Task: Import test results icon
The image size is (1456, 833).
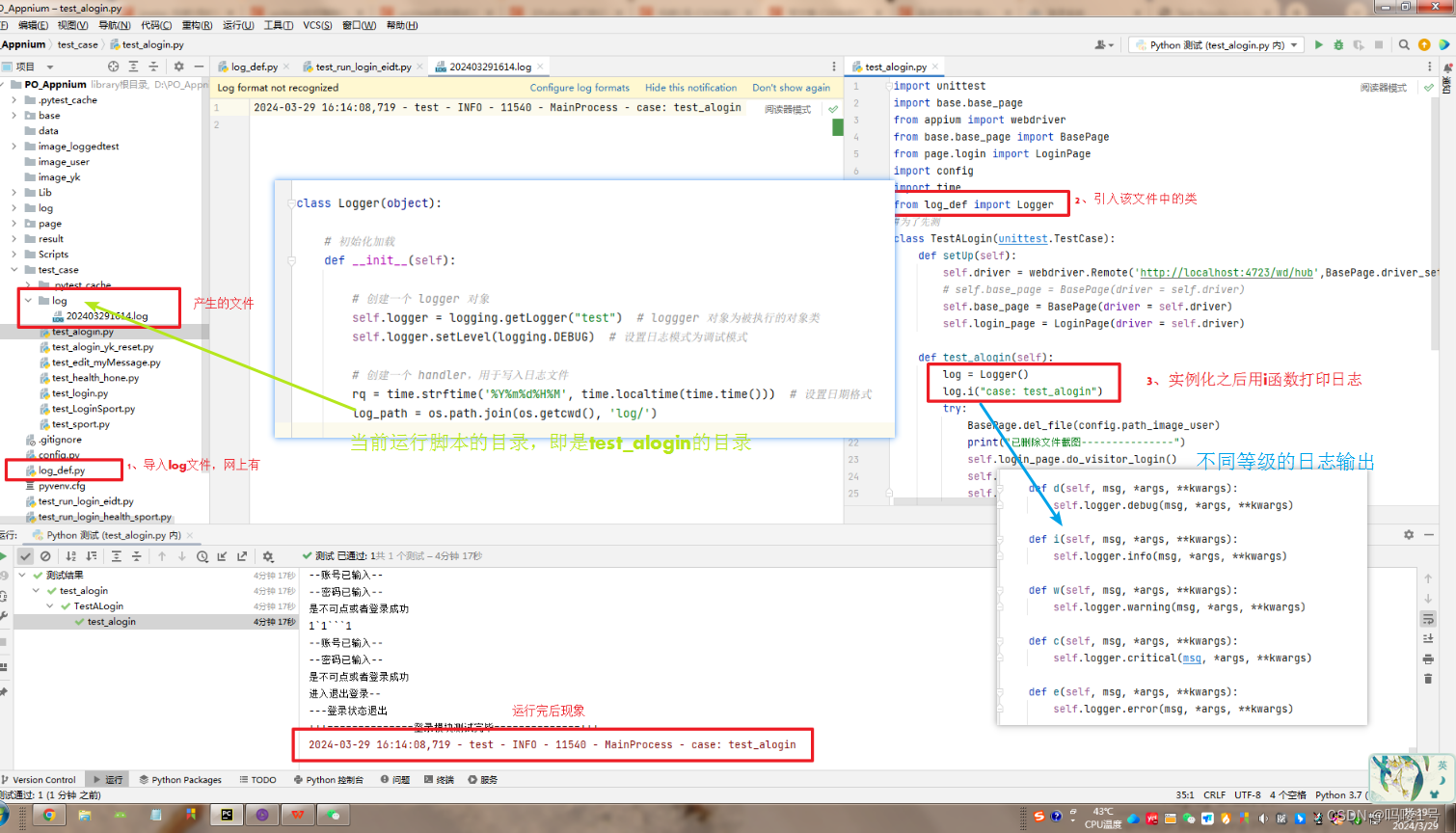Action: tap(222, 556)
